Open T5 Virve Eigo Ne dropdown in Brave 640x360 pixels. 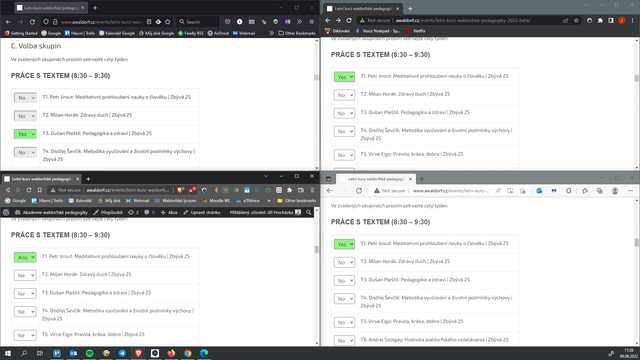click(25, 335)
